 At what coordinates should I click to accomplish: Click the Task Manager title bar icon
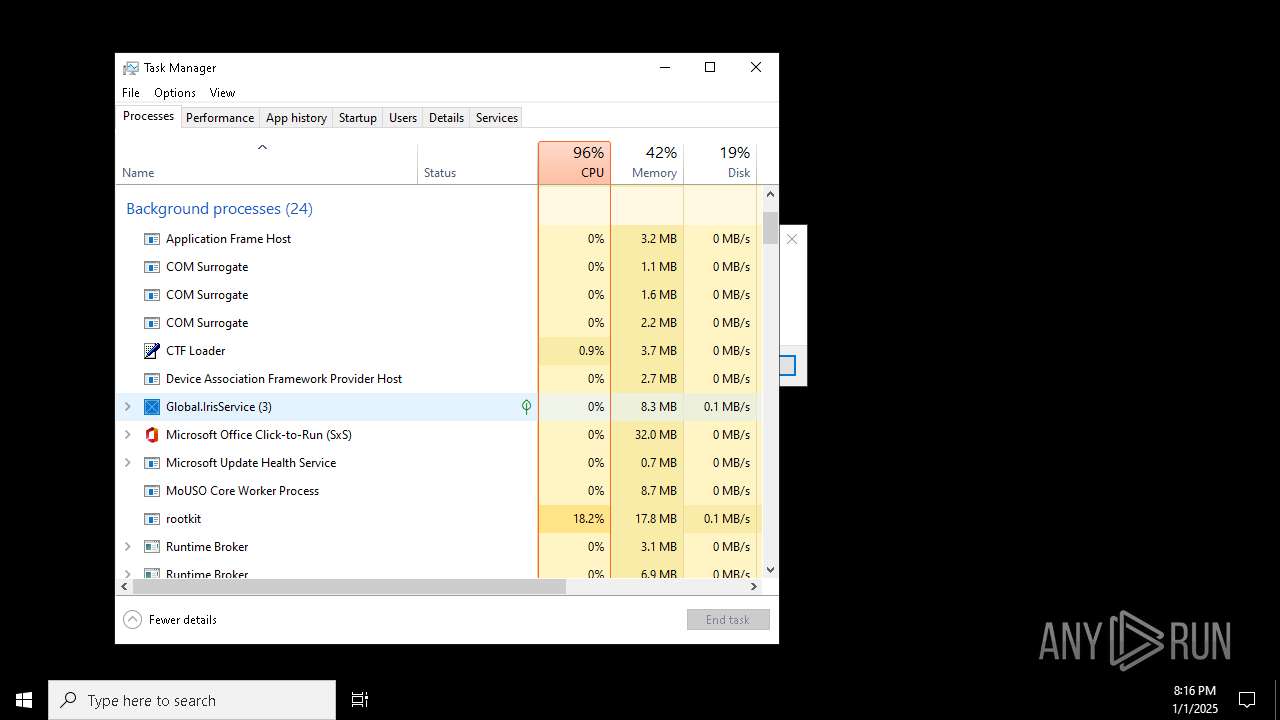[131, 68]
